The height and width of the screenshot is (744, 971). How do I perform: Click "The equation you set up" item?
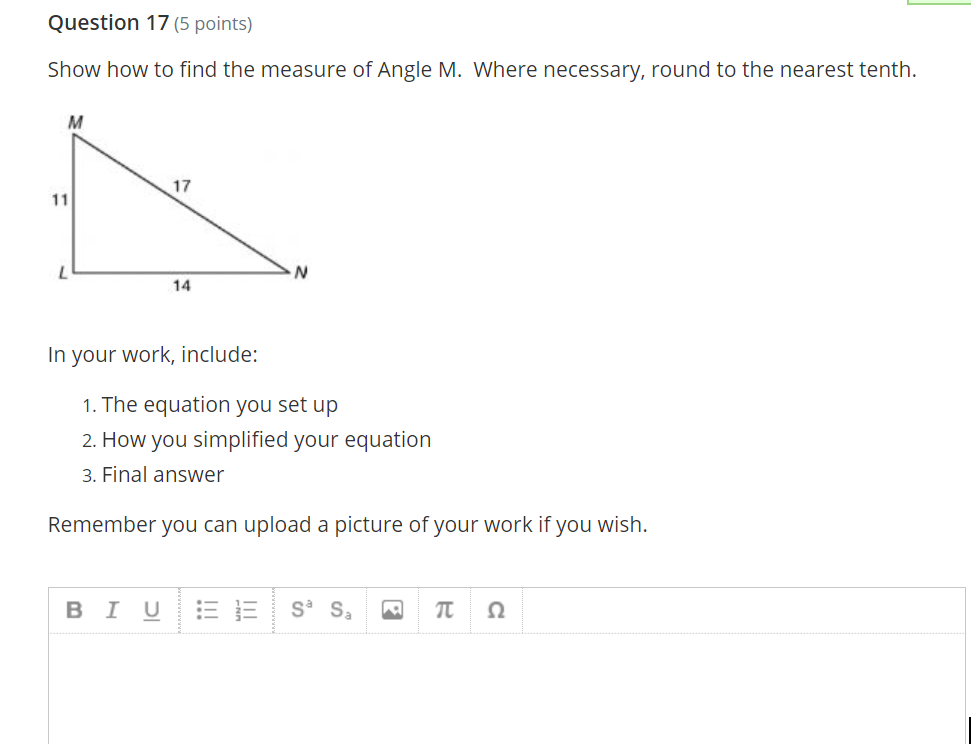coord(219,405)
